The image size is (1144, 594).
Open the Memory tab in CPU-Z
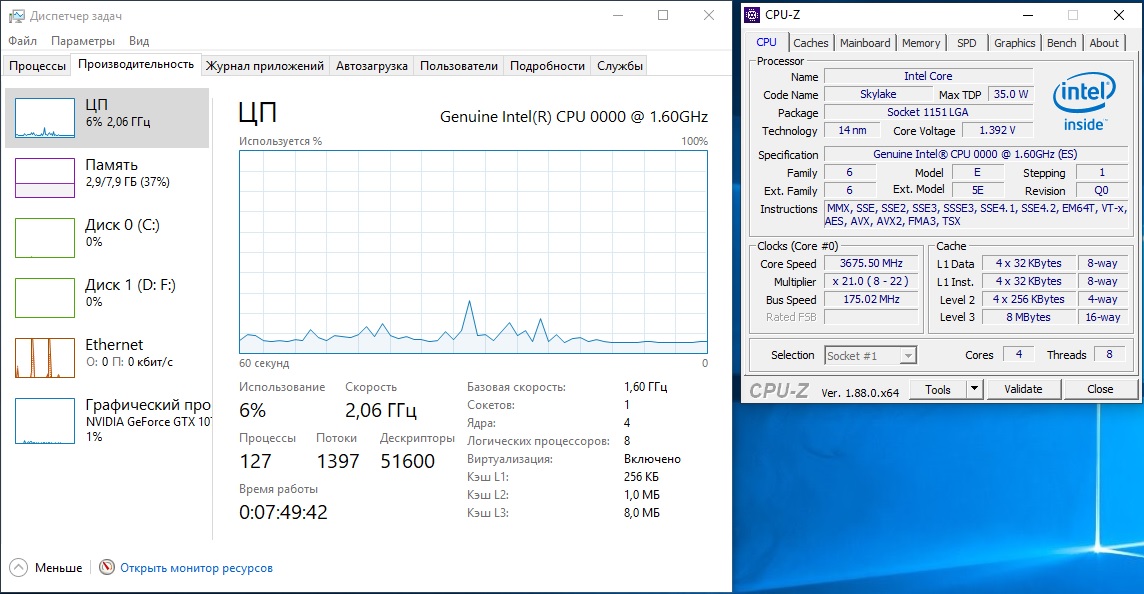tap(921, 43)
